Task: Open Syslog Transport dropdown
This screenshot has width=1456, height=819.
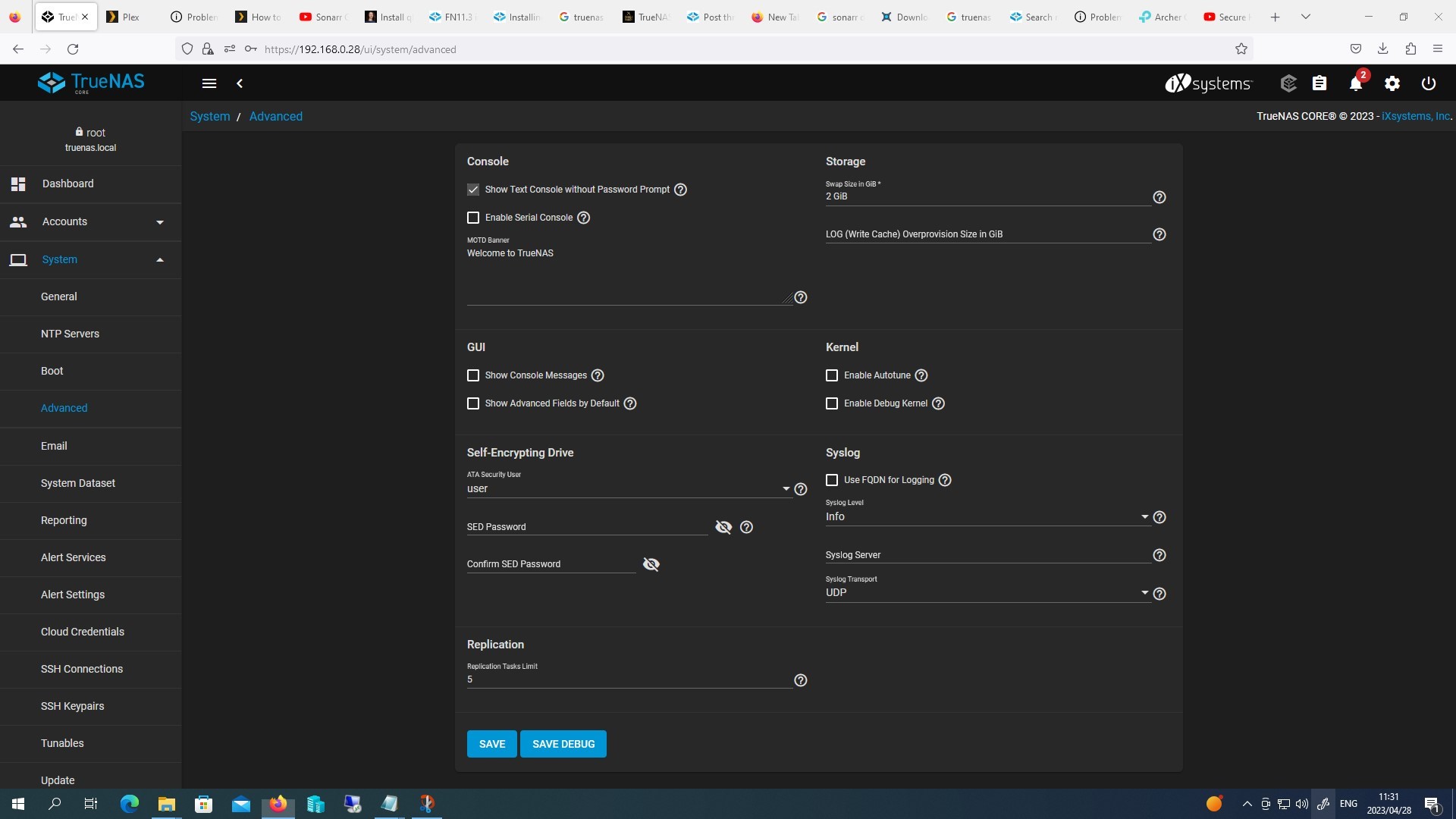Action: tap(987, 593)
